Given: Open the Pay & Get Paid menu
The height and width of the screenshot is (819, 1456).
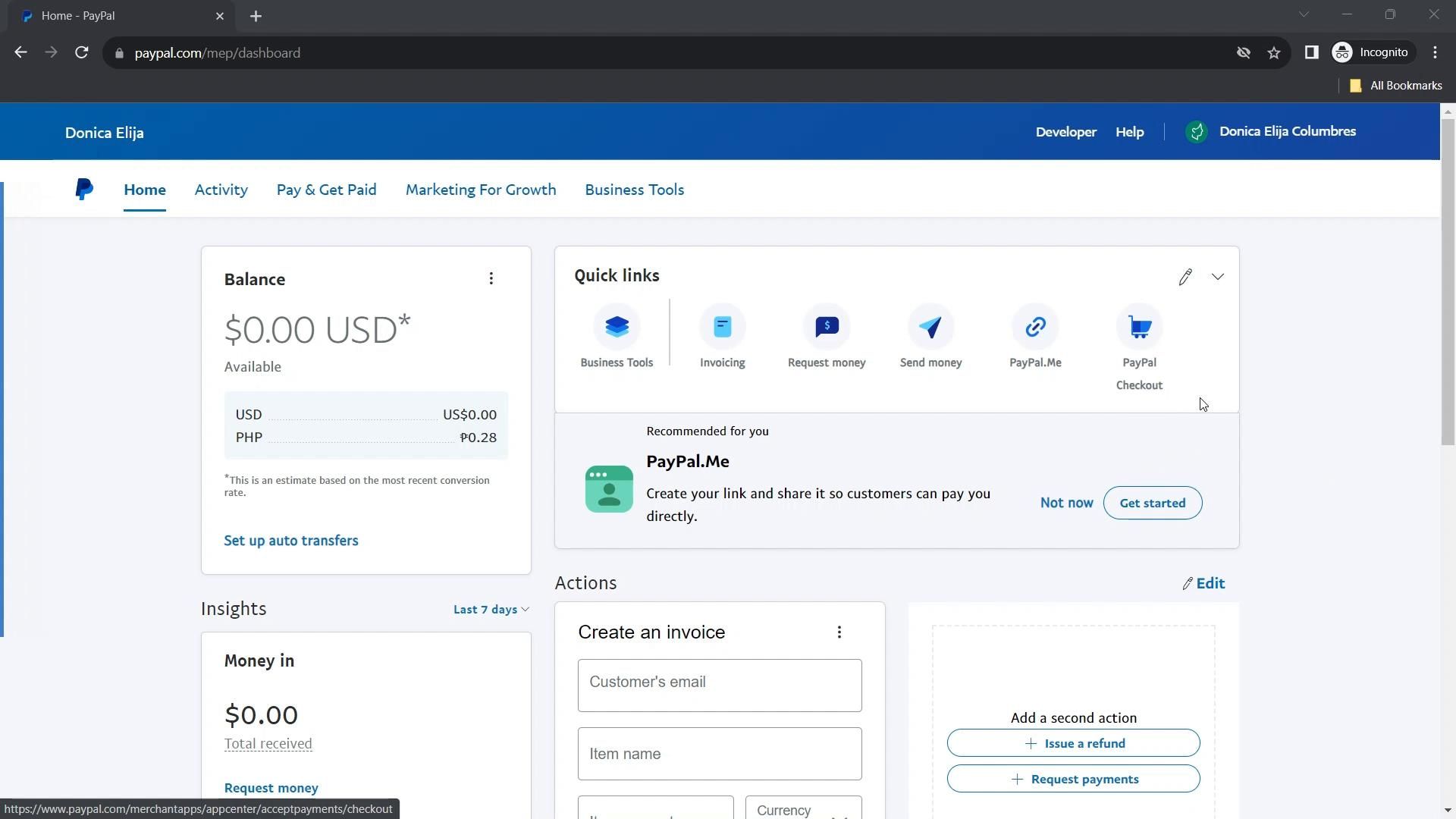Looking at the screenshot, I should click(x=326, y=190).
